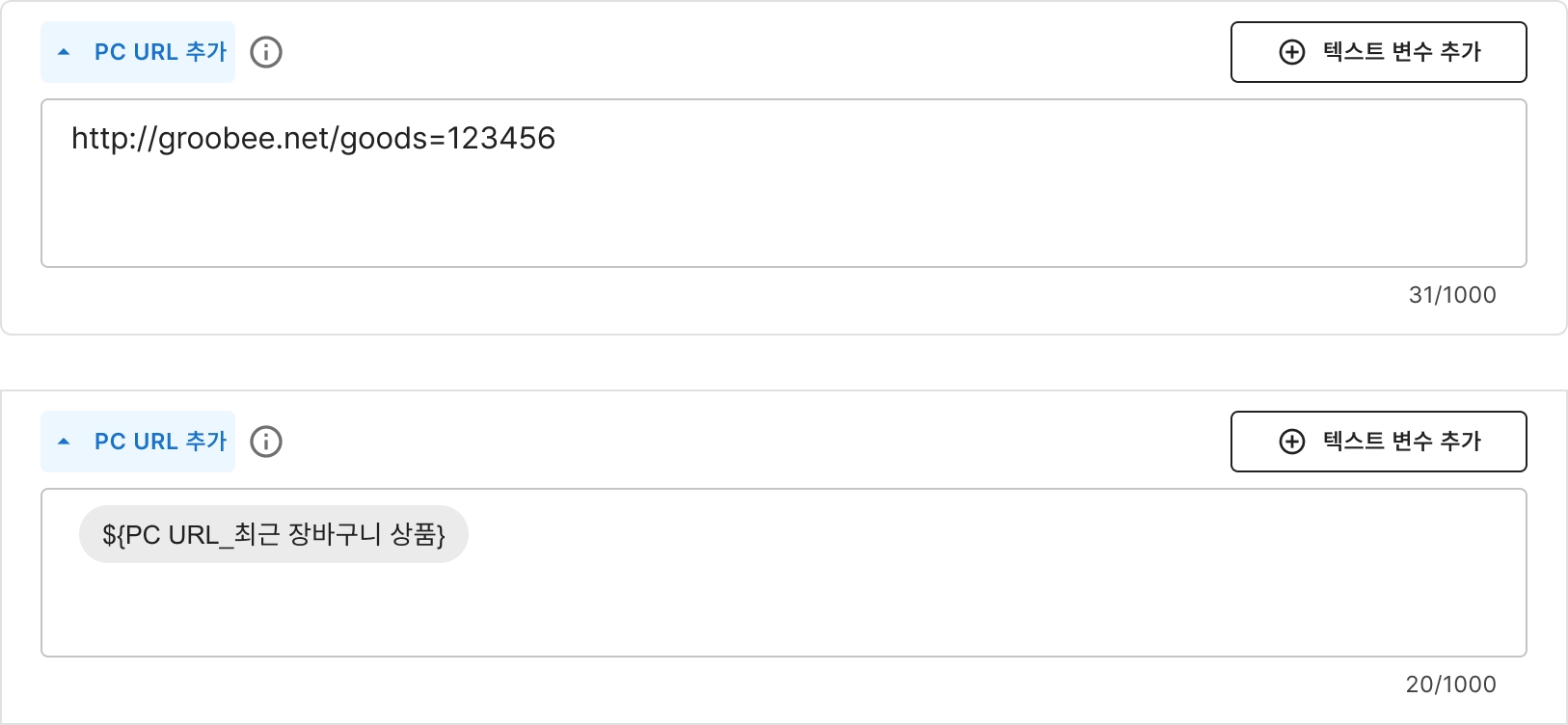Image resolution: width=1568 pixels, height=725 pixels.
Task: Click the 최근 장바구니 상품 text inside the chip
Action: click(338, 534)
